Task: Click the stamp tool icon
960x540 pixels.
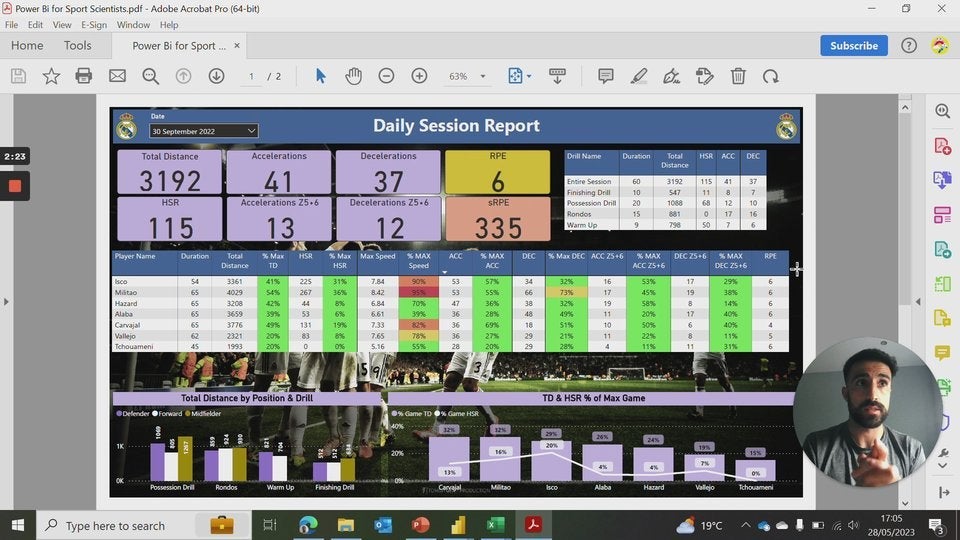Action: click(x=705, y=76)
